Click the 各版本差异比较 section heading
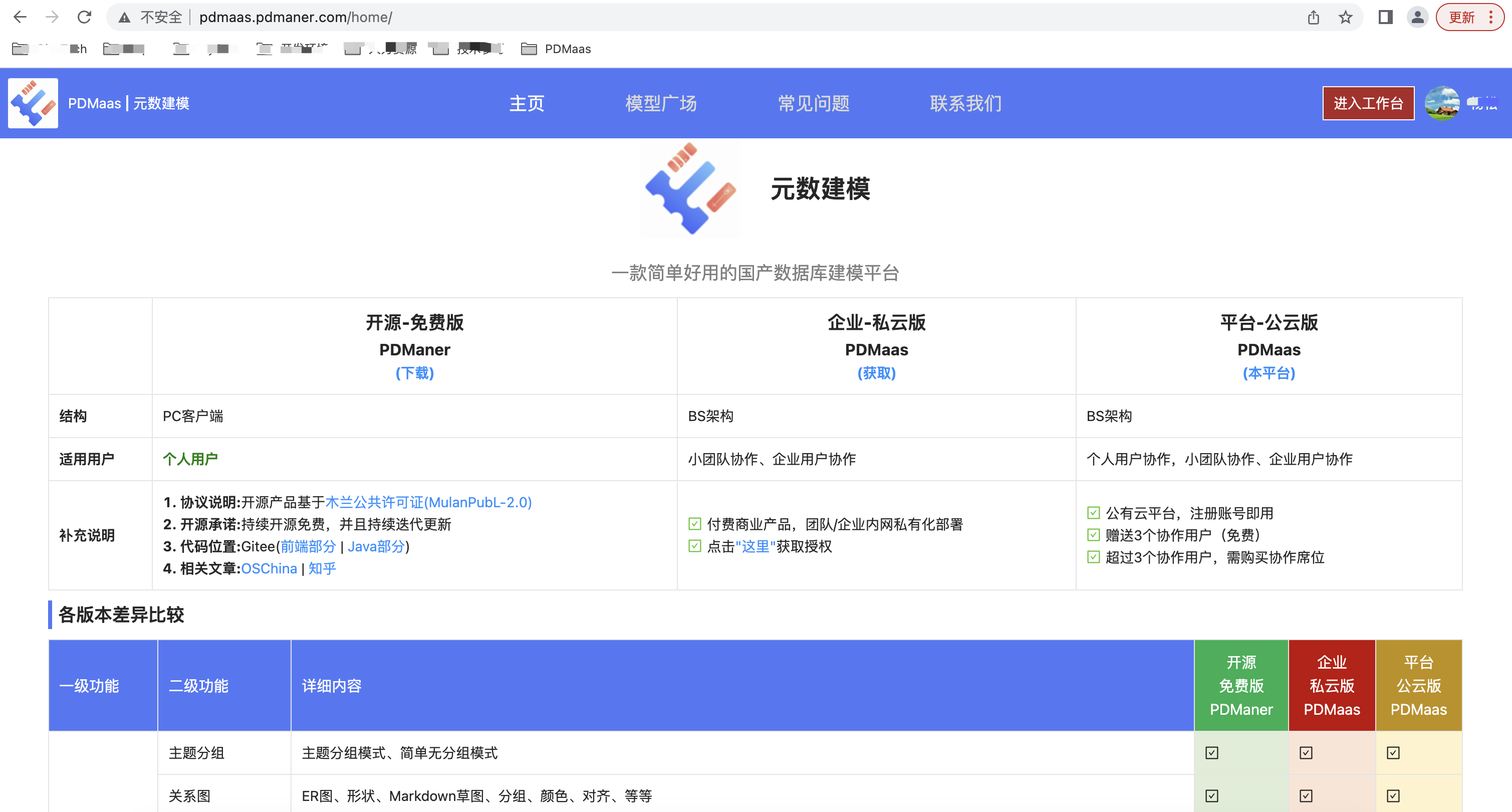This screenshot has height=812, width=1512. point(122,615)
